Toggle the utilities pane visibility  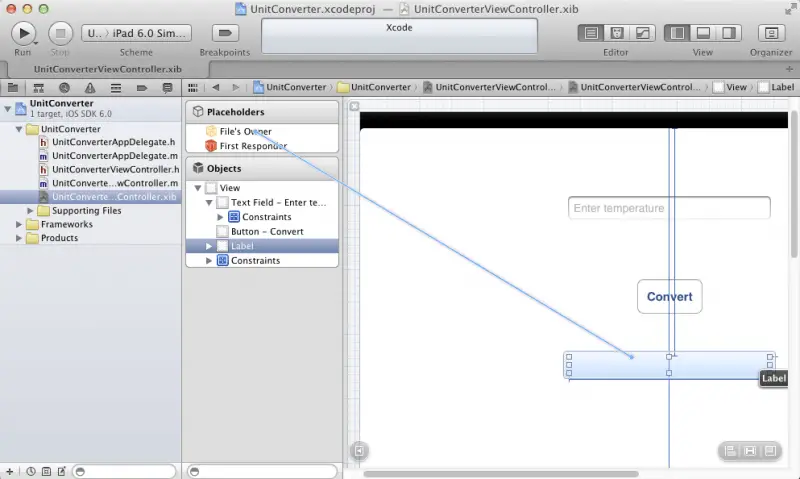coord(728,33)
